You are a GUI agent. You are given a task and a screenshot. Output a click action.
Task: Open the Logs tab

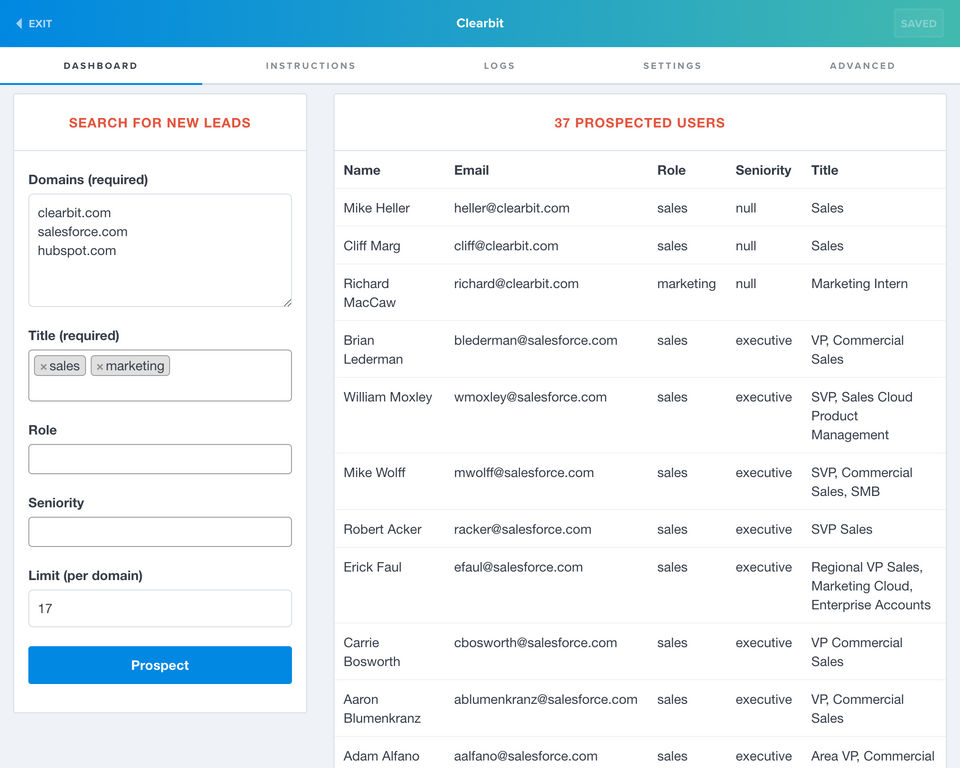click(499, 66)
